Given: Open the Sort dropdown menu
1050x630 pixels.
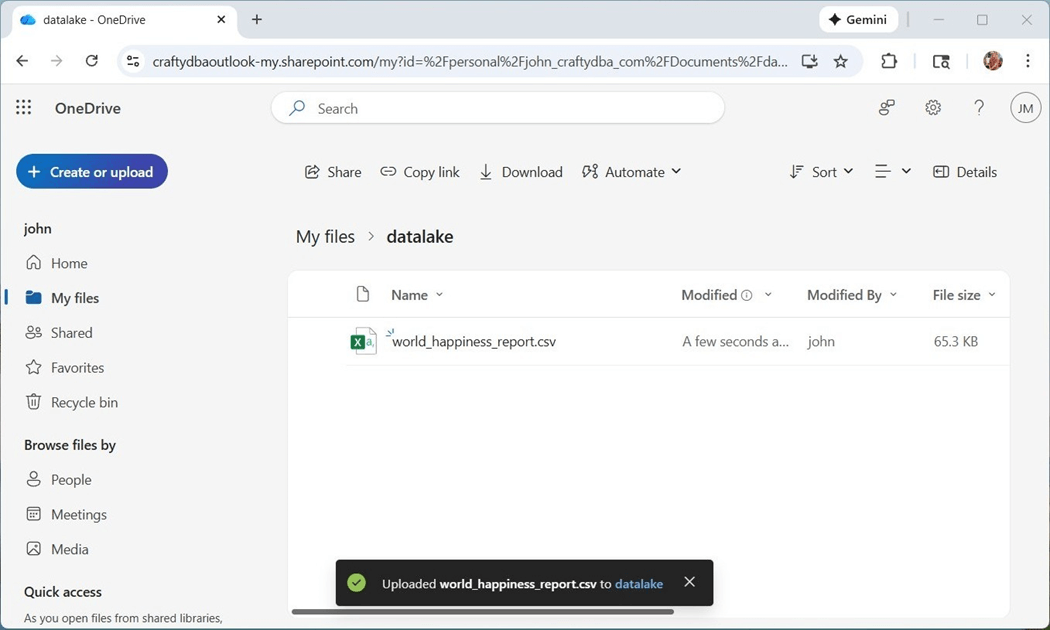Looking at the screenshot, I should 822,172.
